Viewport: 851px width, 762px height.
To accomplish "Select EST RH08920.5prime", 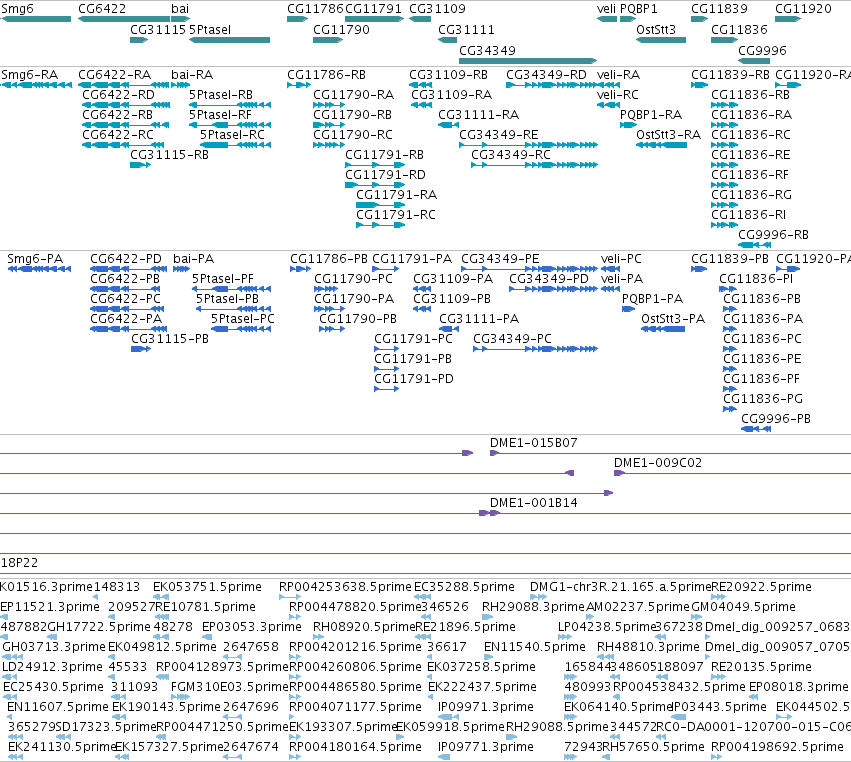I will pos(364,627).
